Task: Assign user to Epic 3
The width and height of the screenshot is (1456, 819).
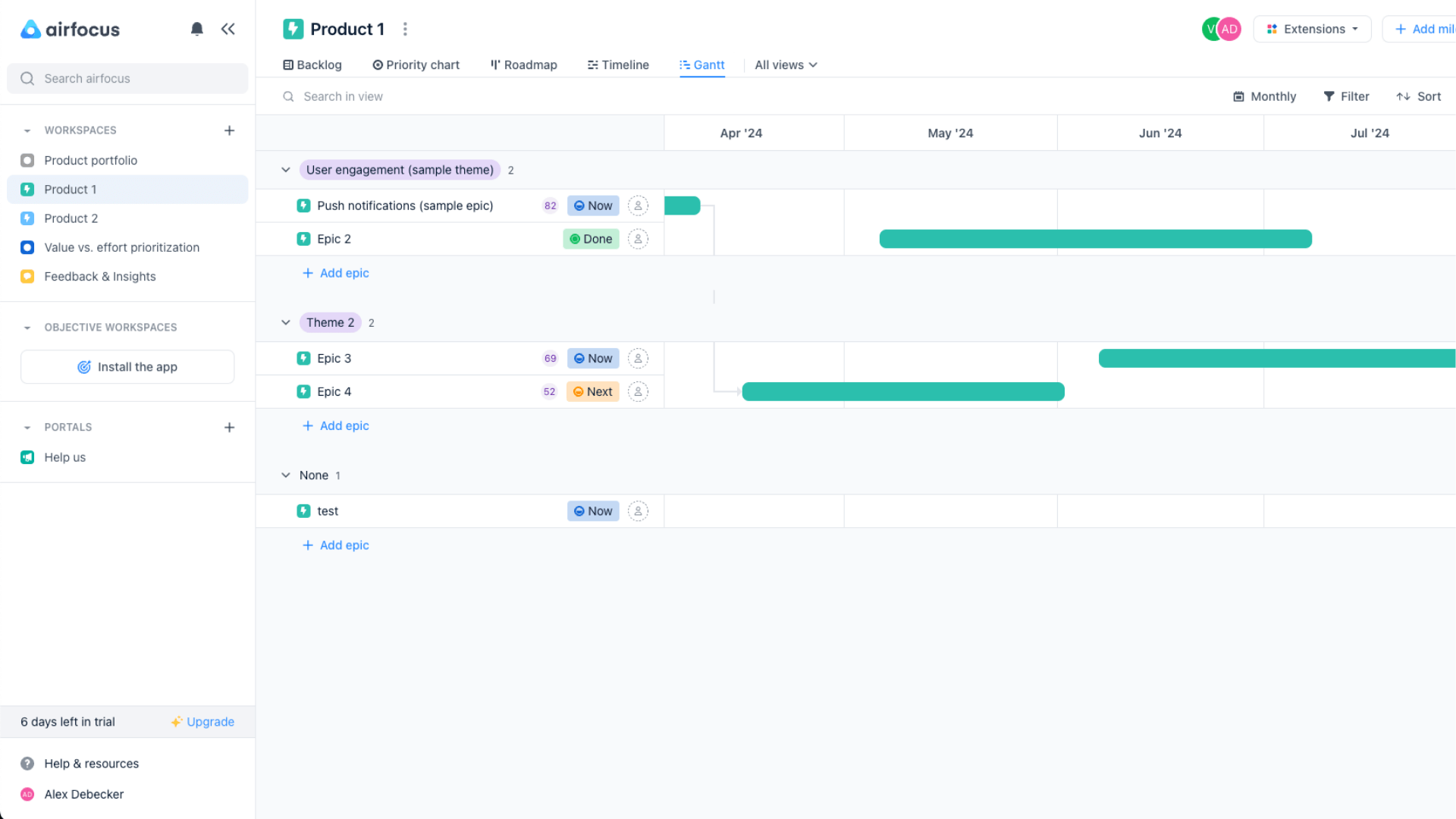Action: 638,358
